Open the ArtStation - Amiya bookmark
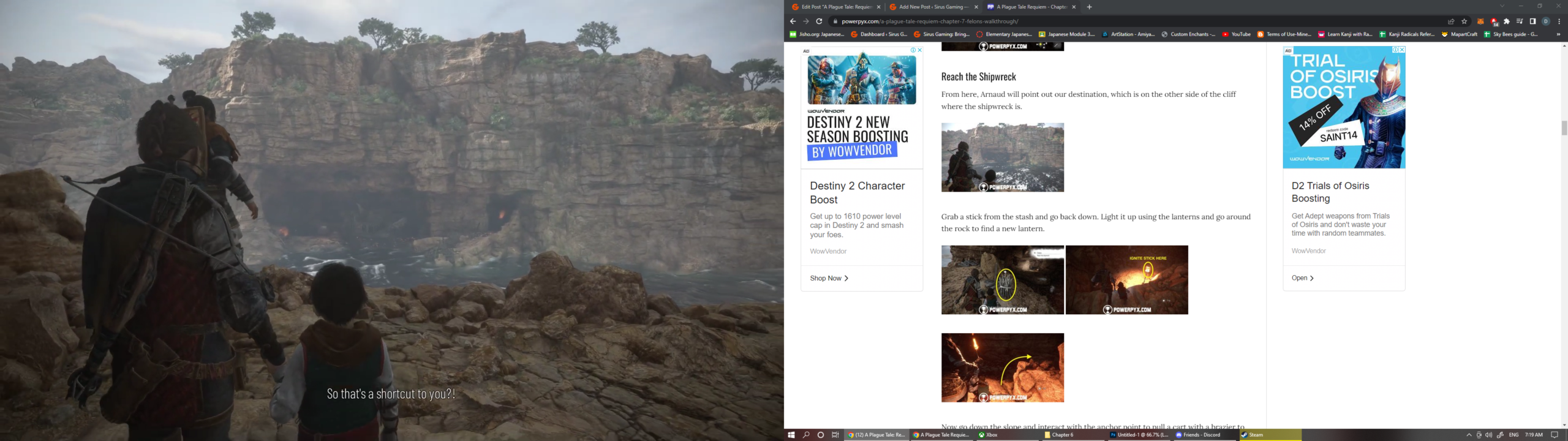Screen dimensions: 1568x441 (1128, 34)
